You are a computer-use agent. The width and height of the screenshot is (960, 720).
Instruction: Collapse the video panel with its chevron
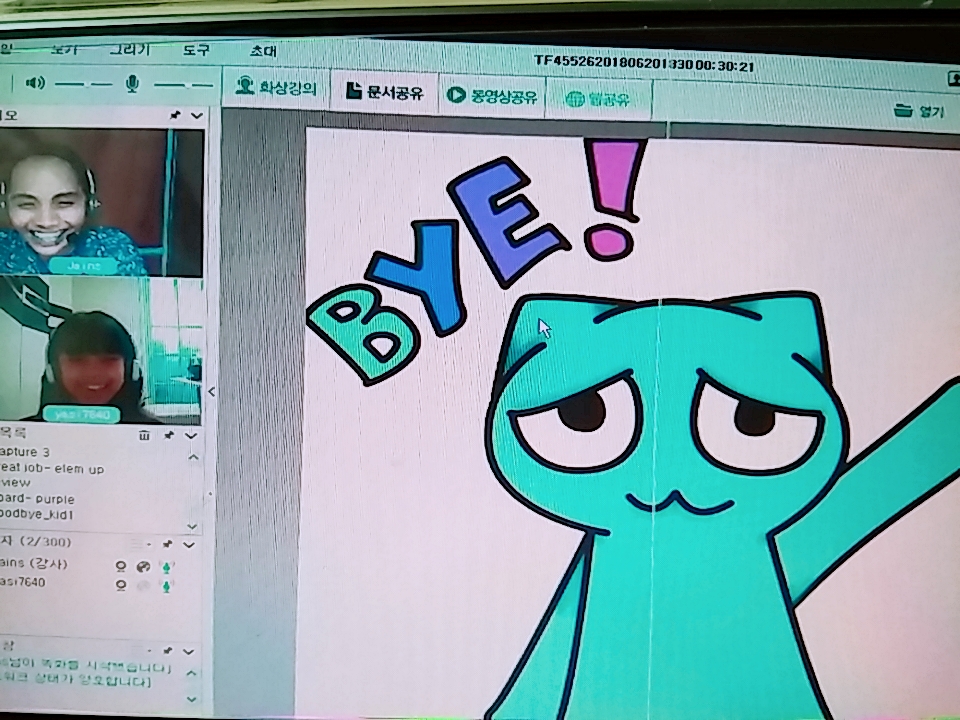point(196,116)
